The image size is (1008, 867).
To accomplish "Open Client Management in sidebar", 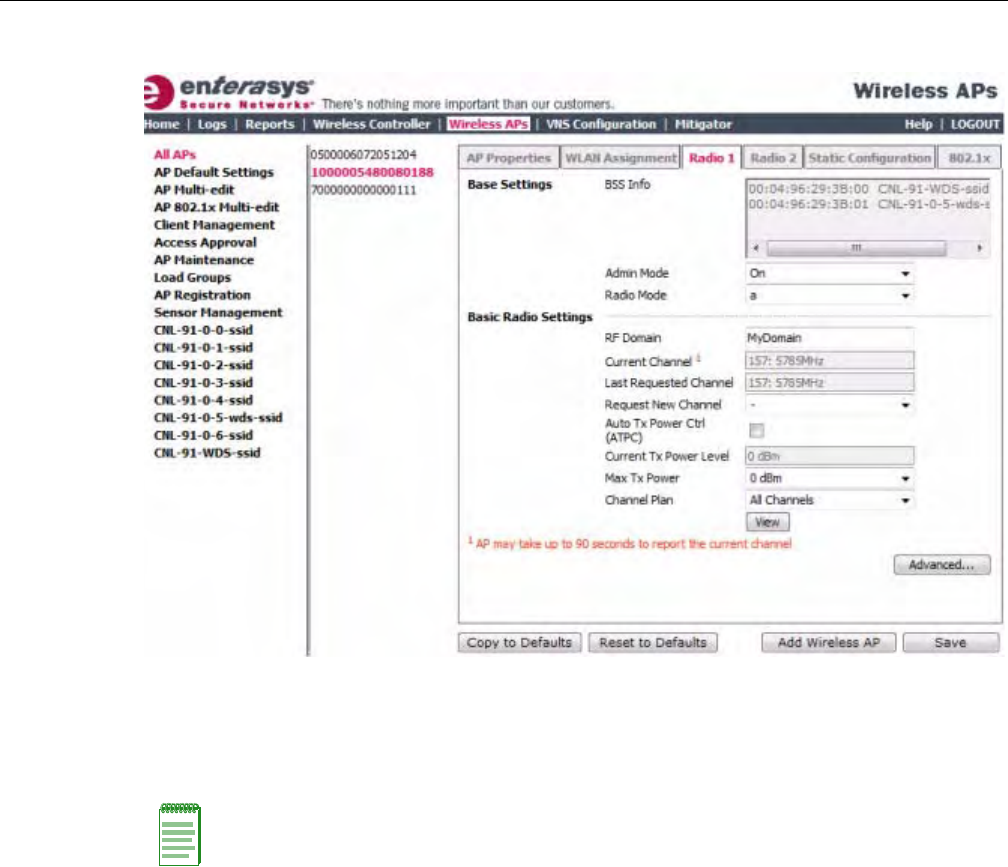I will (x=214, y=225).
